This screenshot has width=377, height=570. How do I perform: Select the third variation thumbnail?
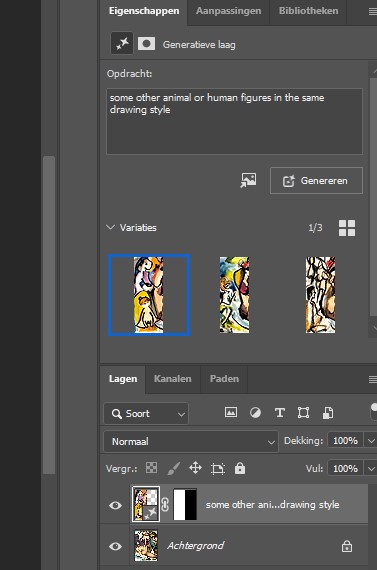[x=321, y=295]
